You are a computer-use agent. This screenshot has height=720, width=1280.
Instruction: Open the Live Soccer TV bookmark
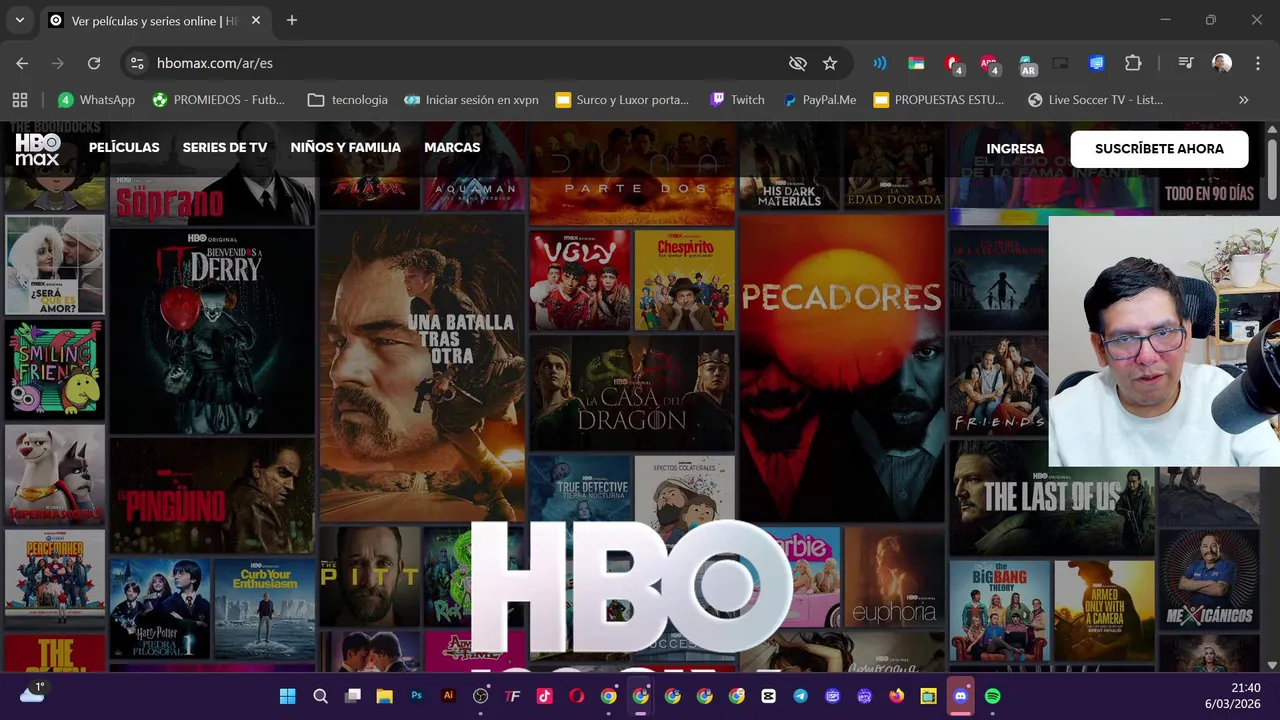click(1095, 100)
